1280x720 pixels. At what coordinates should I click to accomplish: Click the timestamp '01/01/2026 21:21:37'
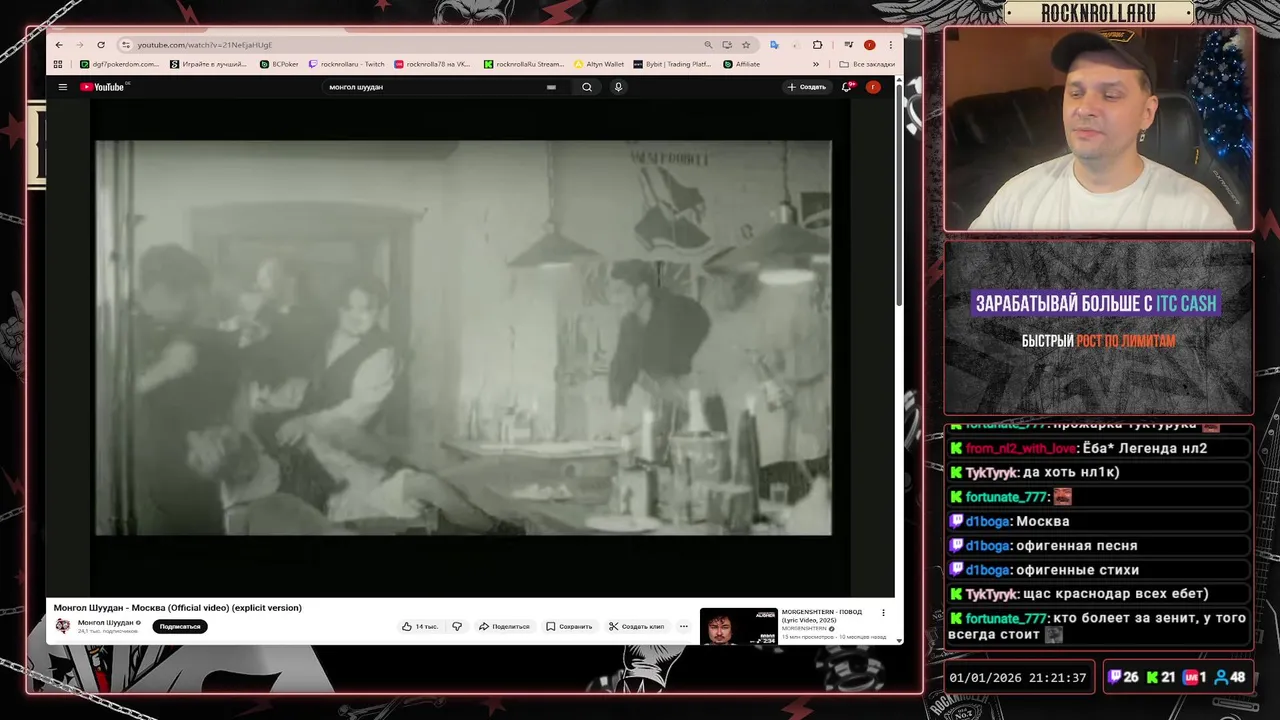tap(1017, 677)
